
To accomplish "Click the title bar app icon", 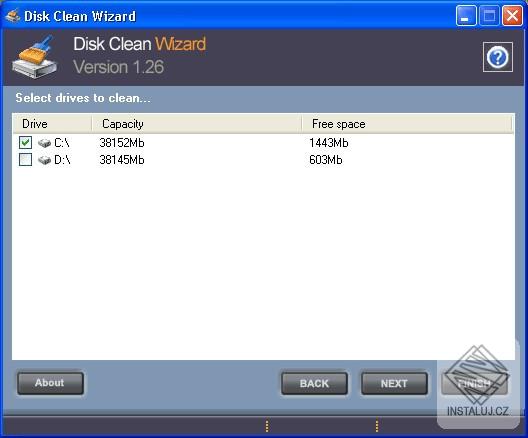I will click(x=12, y=16).
